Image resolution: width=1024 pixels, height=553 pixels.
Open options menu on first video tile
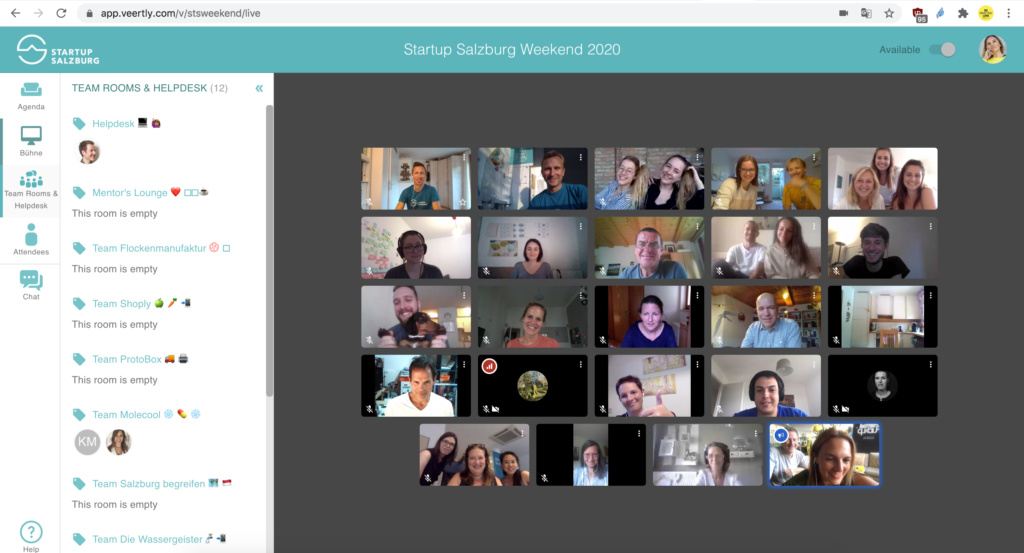(464, 157)
